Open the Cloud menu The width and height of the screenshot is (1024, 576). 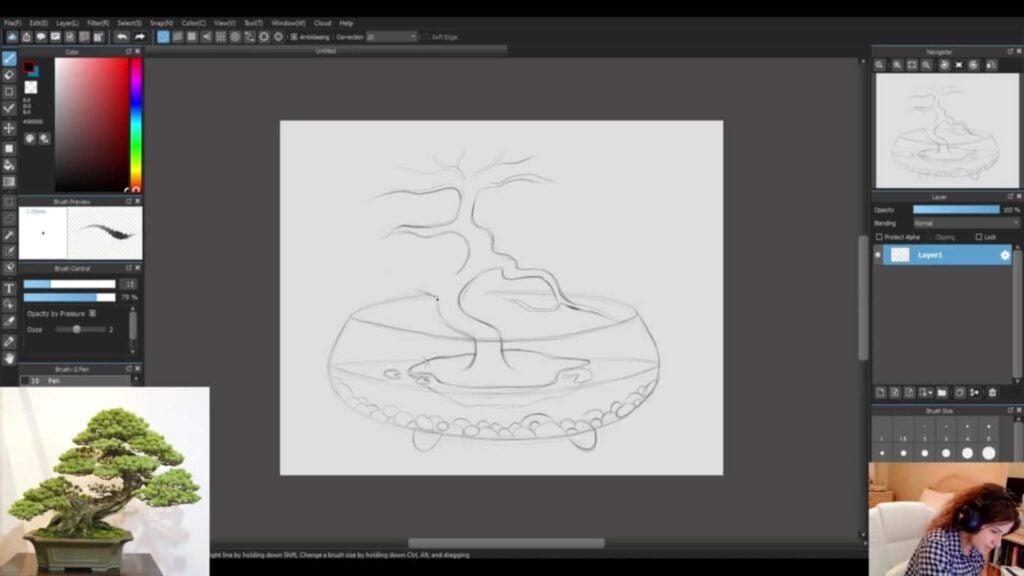click(x=322, y=22)
